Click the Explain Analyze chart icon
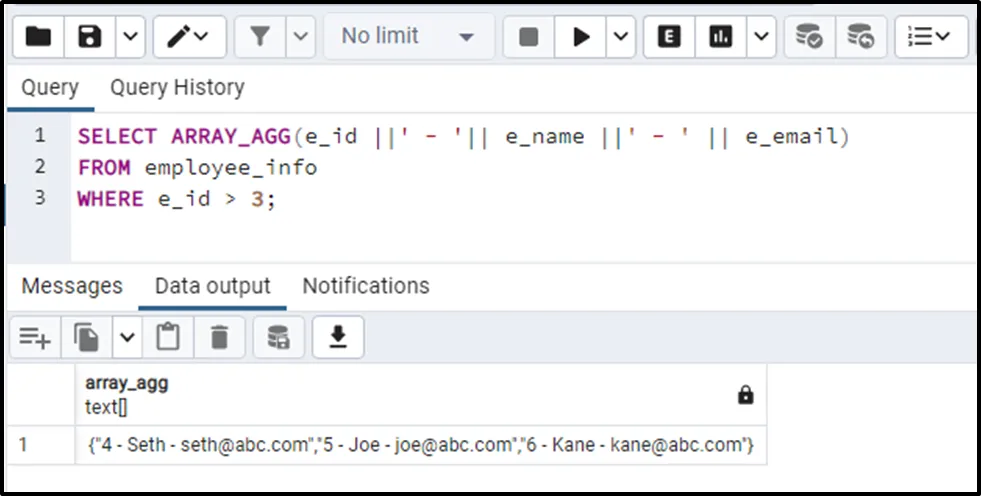This screenshot has width=981, height=496. pyautogui.click(x=720, y=37)
